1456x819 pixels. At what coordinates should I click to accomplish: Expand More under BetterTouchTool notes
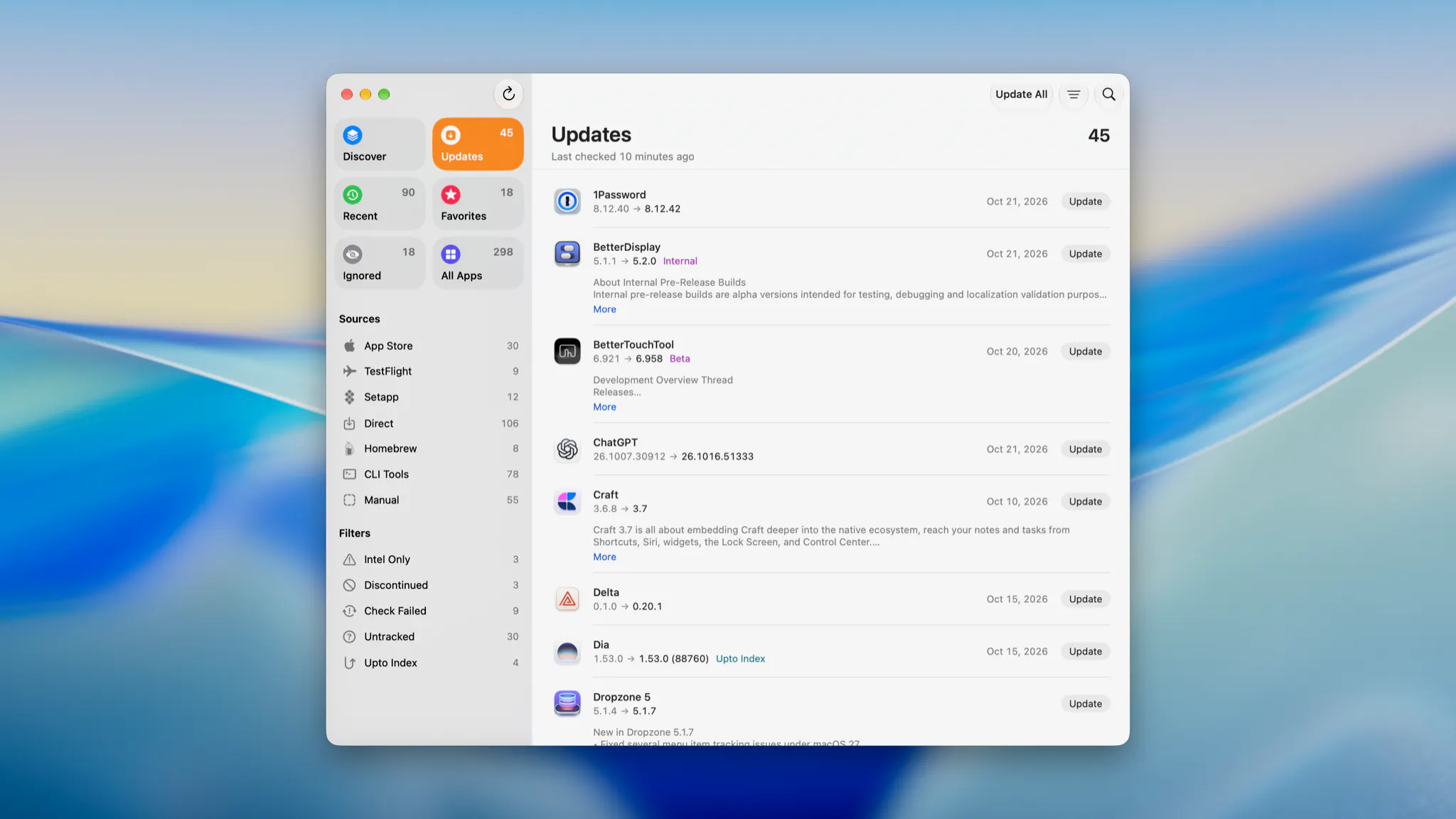604,407
